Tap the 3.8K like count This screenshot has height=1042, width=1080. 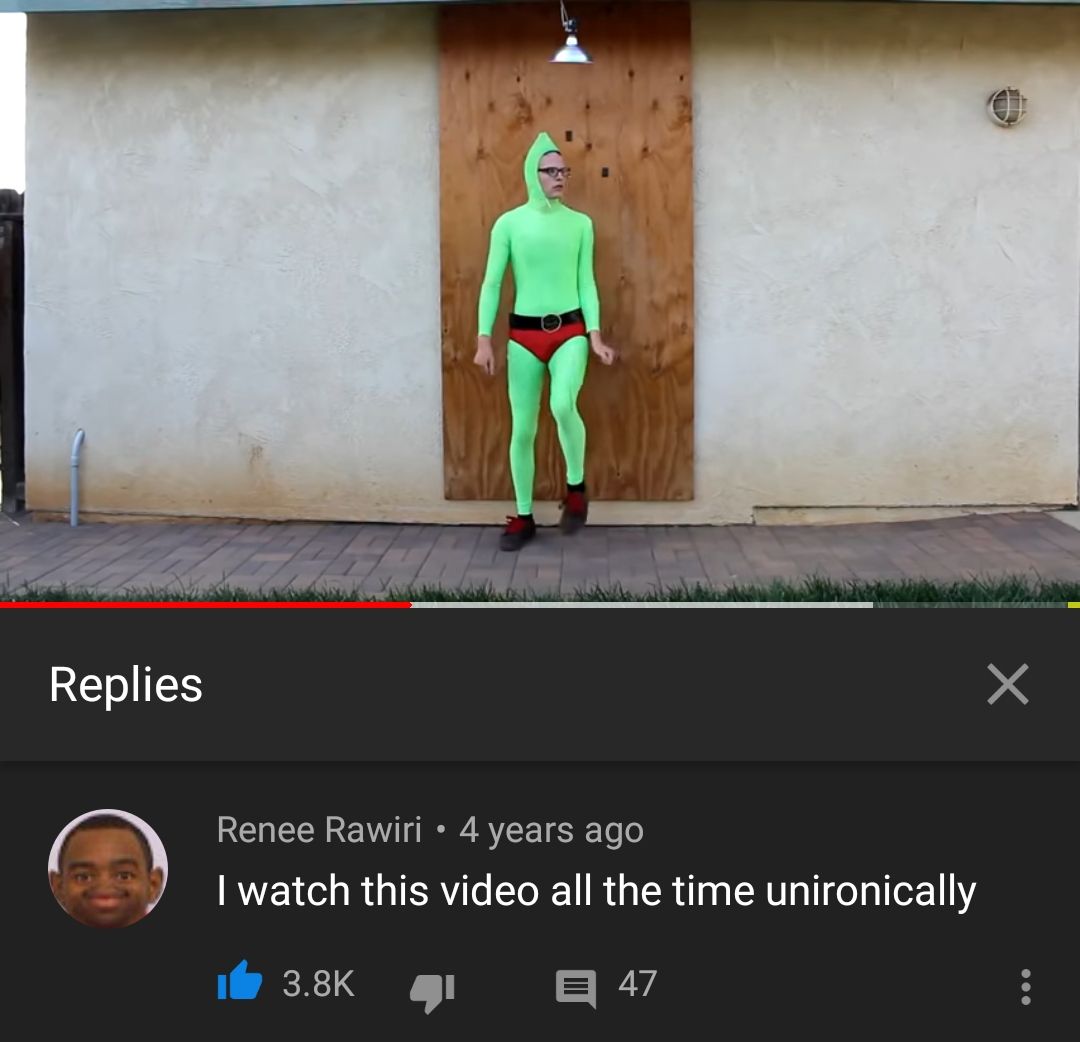click(318, 983)
